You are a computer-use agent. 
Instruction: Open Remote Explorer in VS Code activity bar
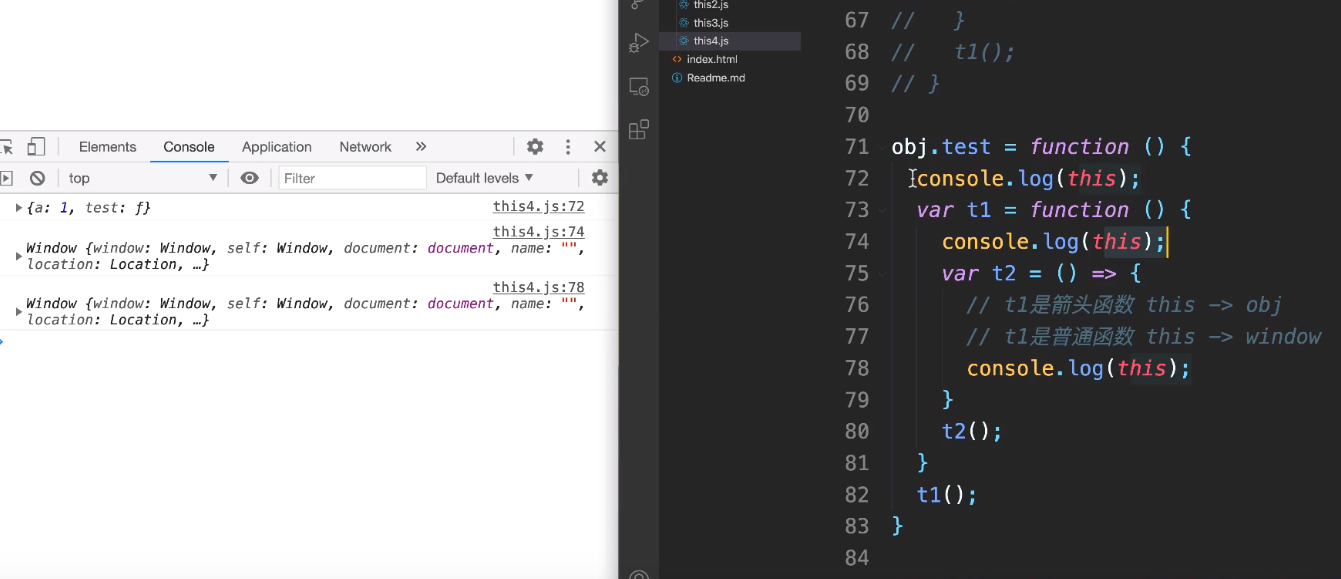coord(639,87)
